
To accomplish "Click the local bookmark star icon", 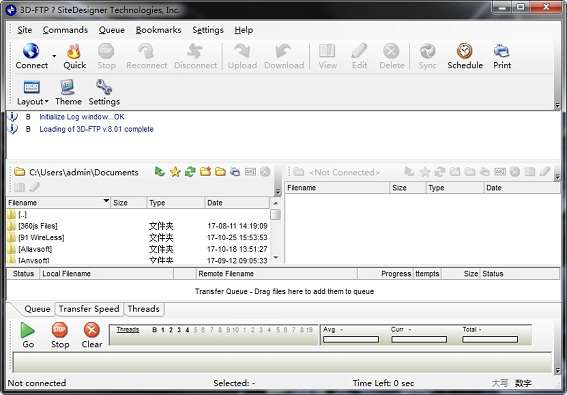I will pyautogui.click(x=175, y=172).
